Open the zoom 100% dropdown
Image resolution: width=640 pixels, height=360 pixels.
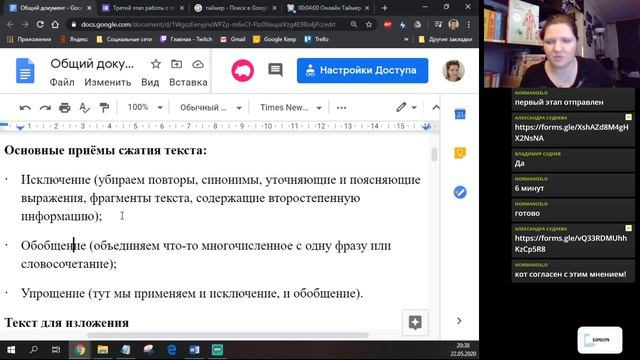tap(145, 107)
